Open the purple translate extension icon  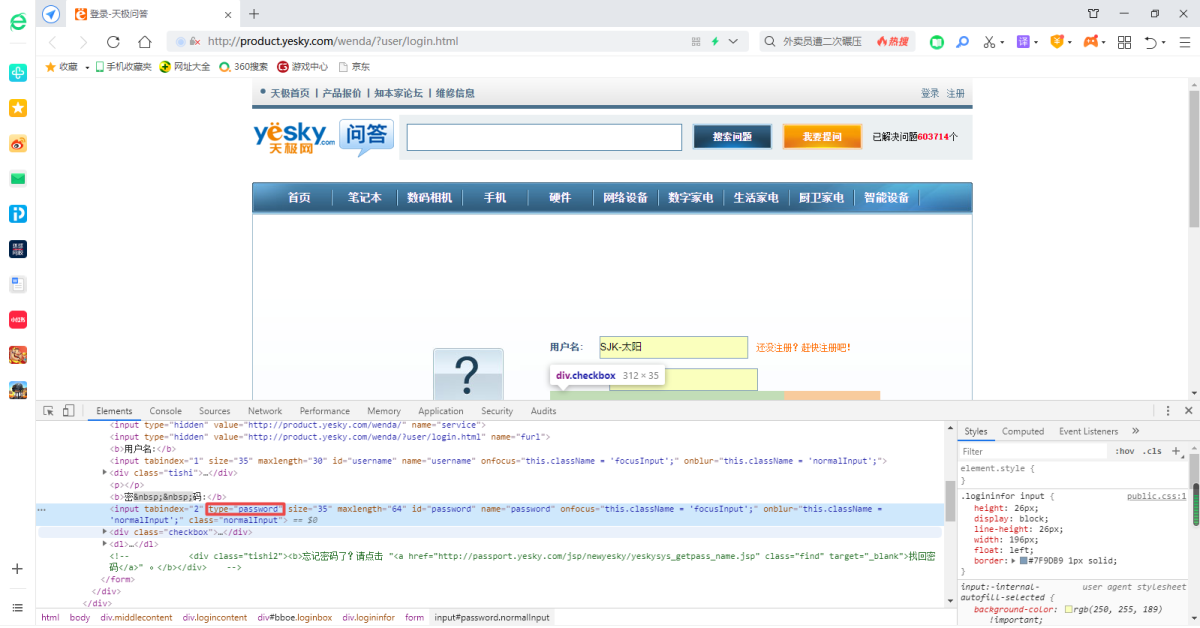1022,42
